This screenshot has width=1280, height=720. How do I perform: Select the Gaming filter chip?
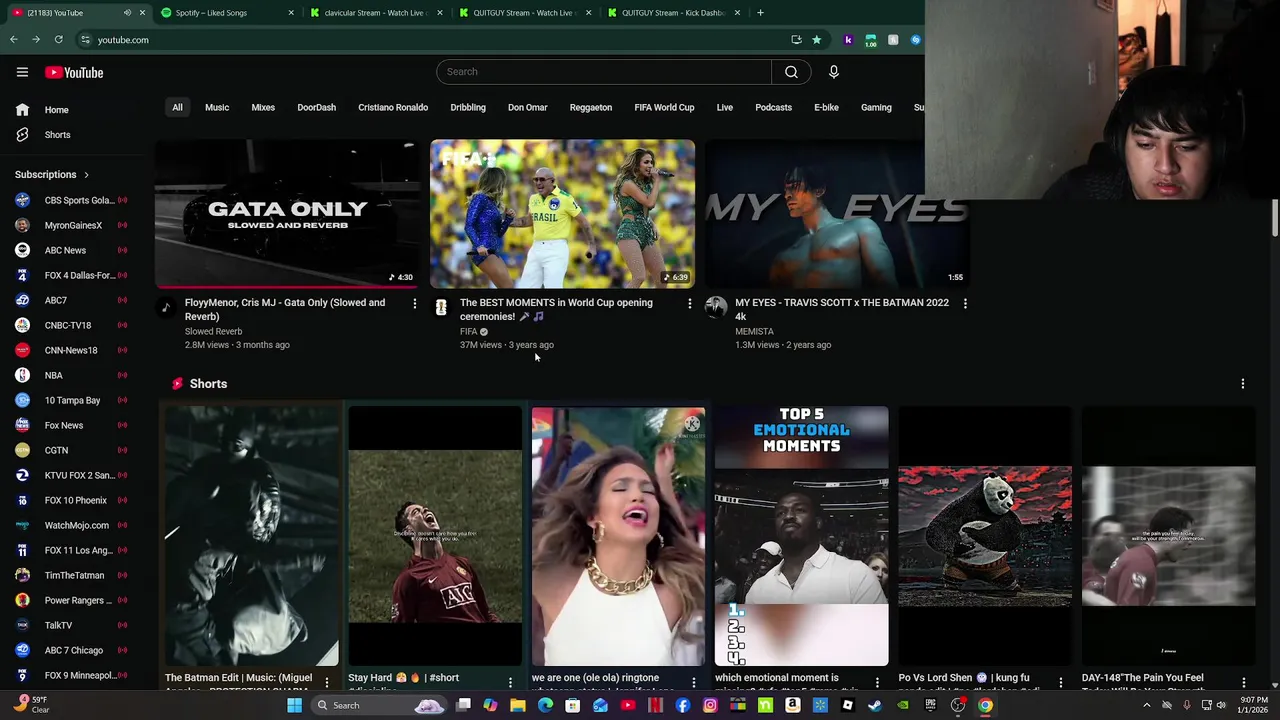pos(876,107)
